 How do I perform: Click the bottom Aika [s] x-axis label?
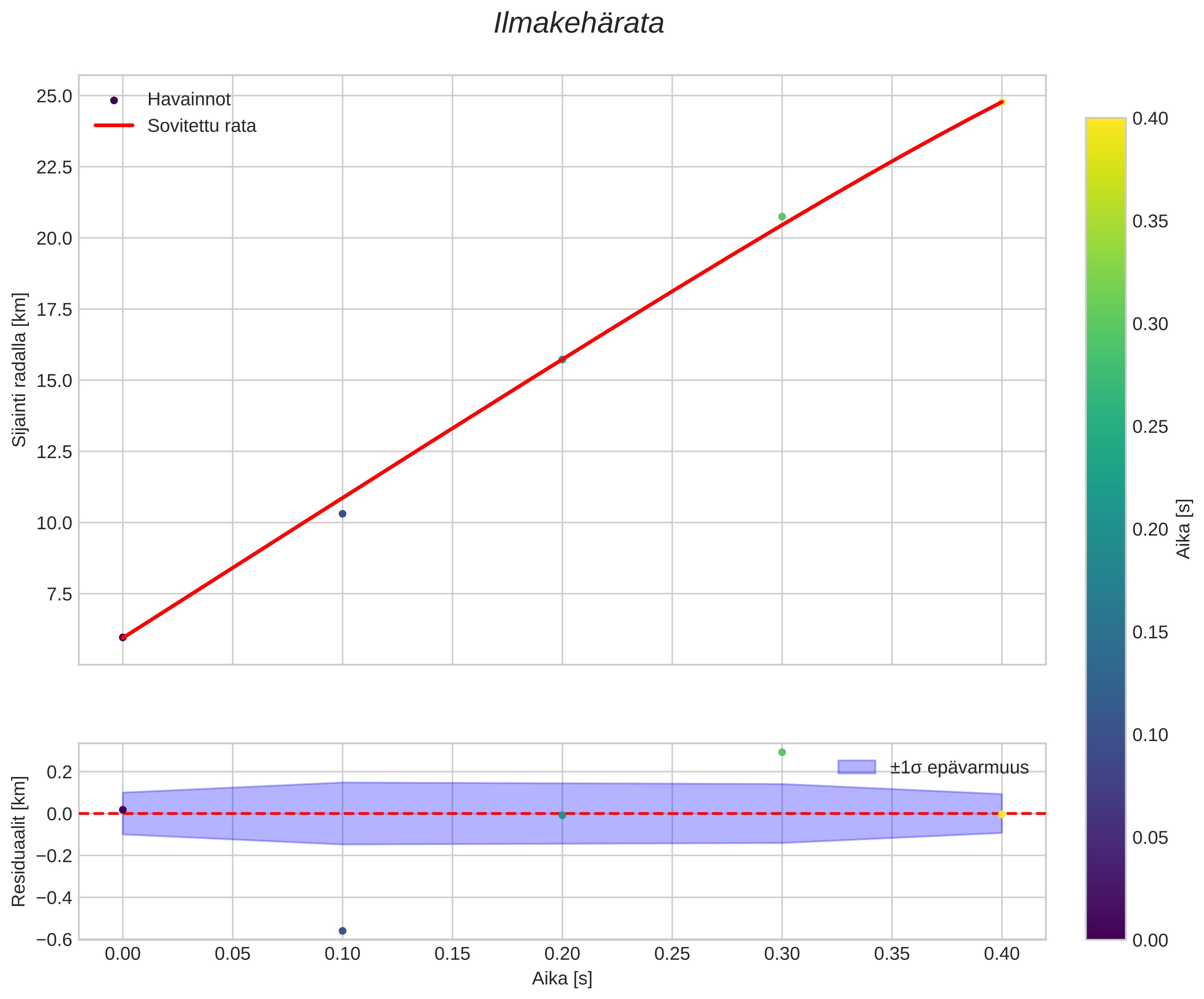562,979
